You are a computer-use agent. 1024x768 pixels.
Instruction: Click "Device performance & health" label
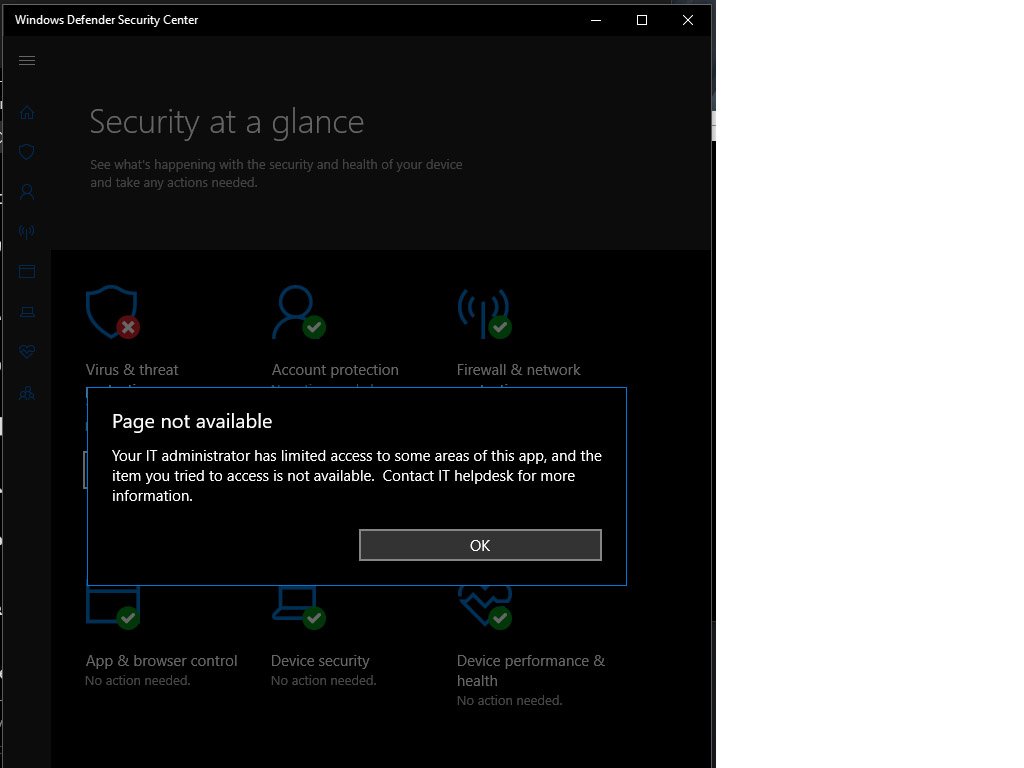531,671
